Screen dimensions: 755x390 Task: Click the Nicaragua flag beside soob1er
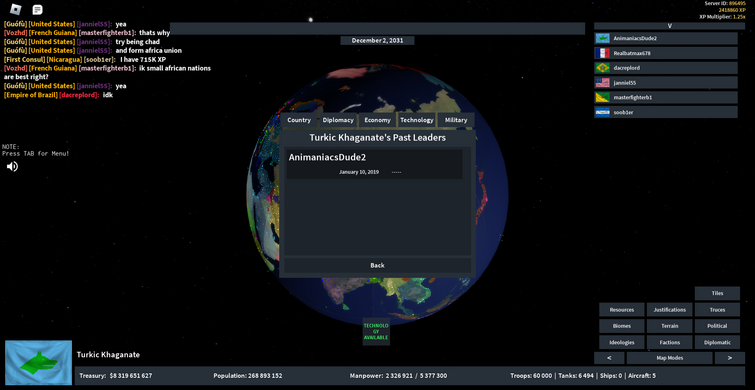click(x=602, y=112)
